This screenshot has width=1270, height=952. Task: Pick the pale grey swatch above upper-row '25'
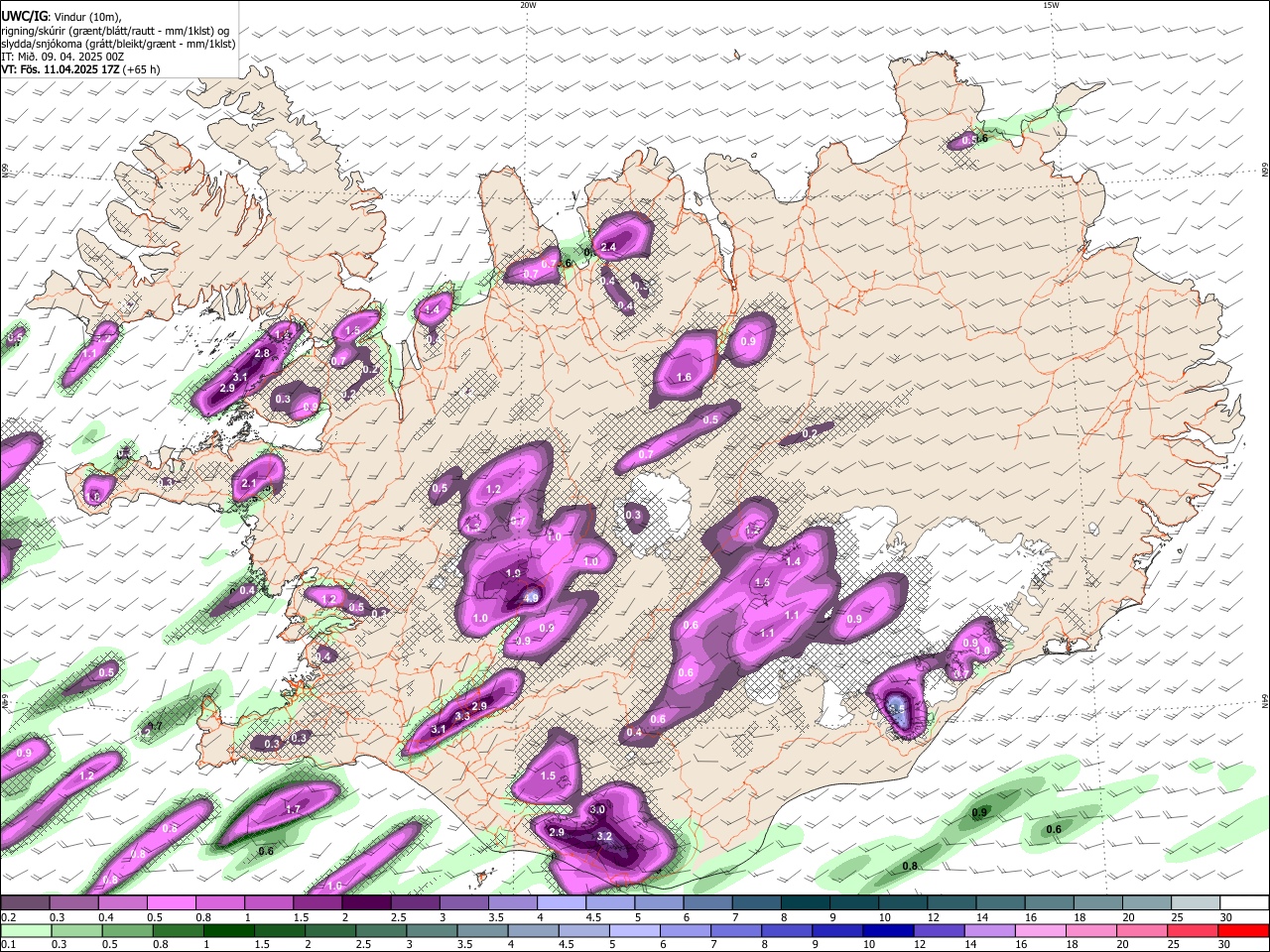coord(1196,903)
